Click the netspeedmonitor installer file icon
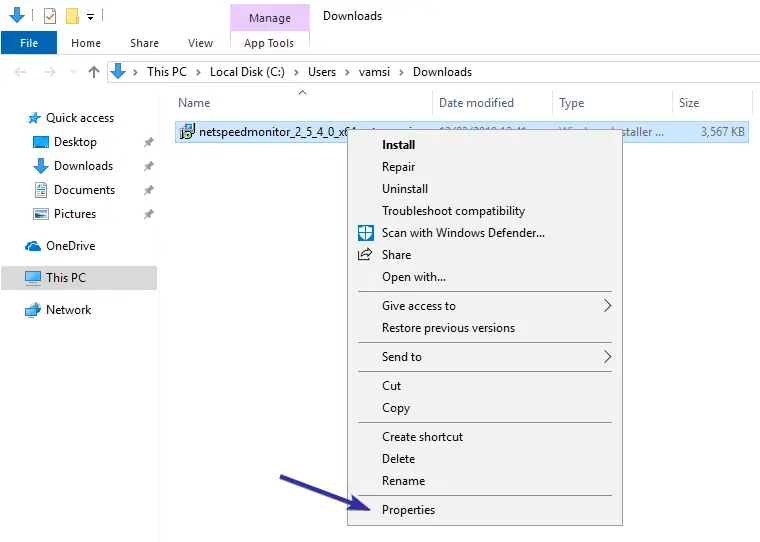760x542 pixels. [x=187, y=131]
